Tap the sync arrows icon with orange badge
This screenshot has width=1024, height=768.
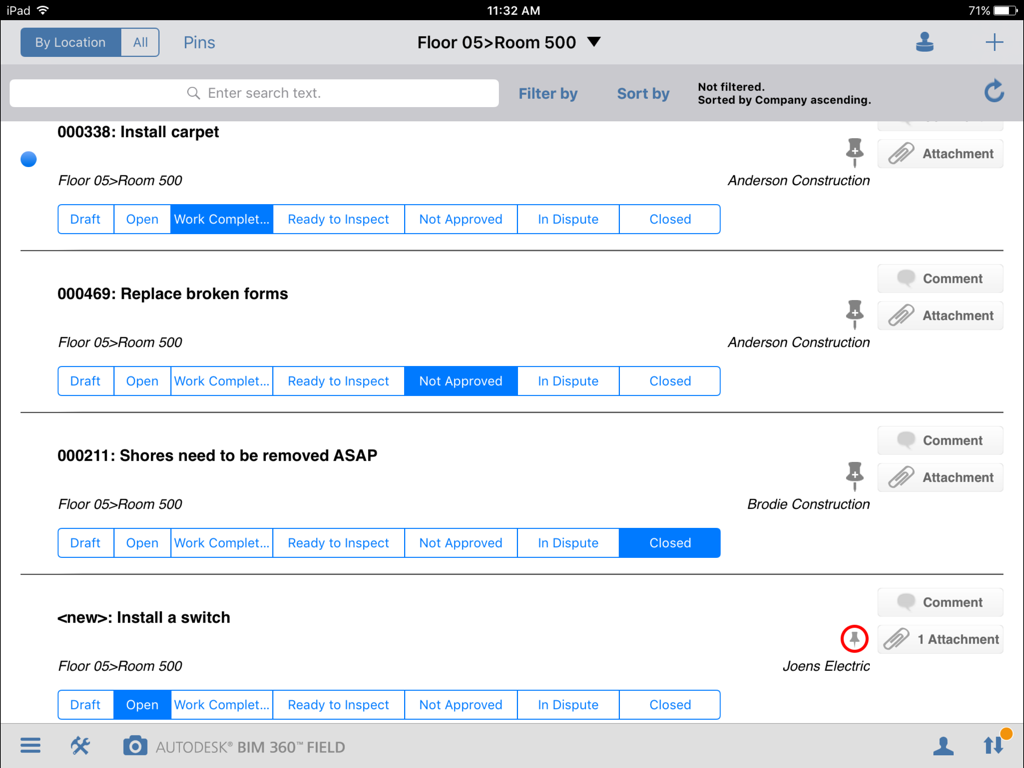click(993, 745)
